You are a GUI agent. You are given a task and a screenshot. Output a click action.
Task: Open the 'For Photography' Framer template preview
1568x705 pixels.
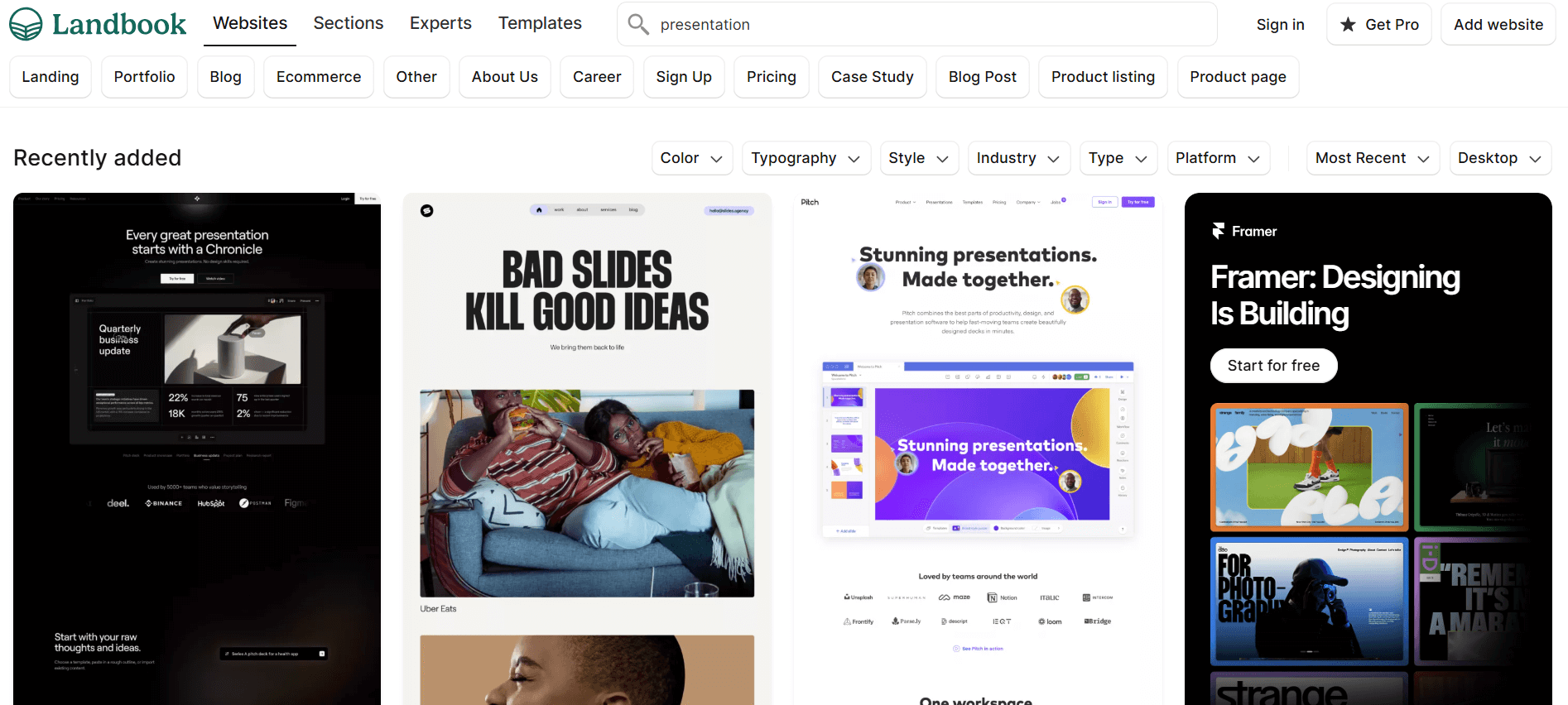coord(1309,602)
